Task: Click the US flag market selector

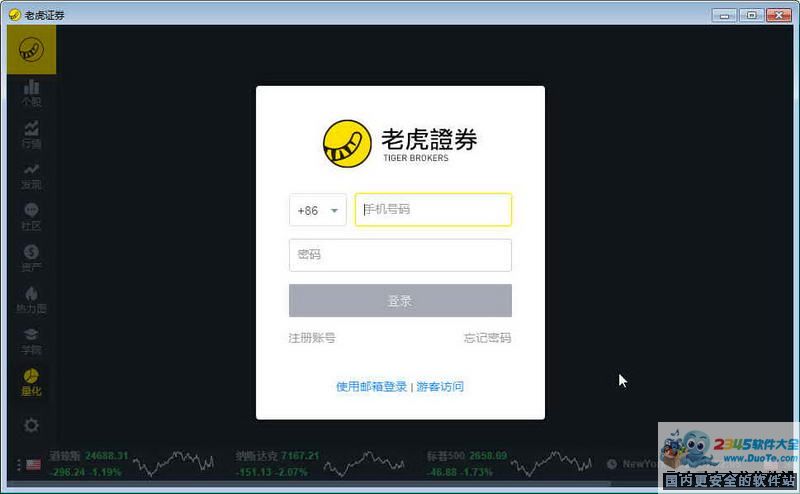Action: coord(34,464)
